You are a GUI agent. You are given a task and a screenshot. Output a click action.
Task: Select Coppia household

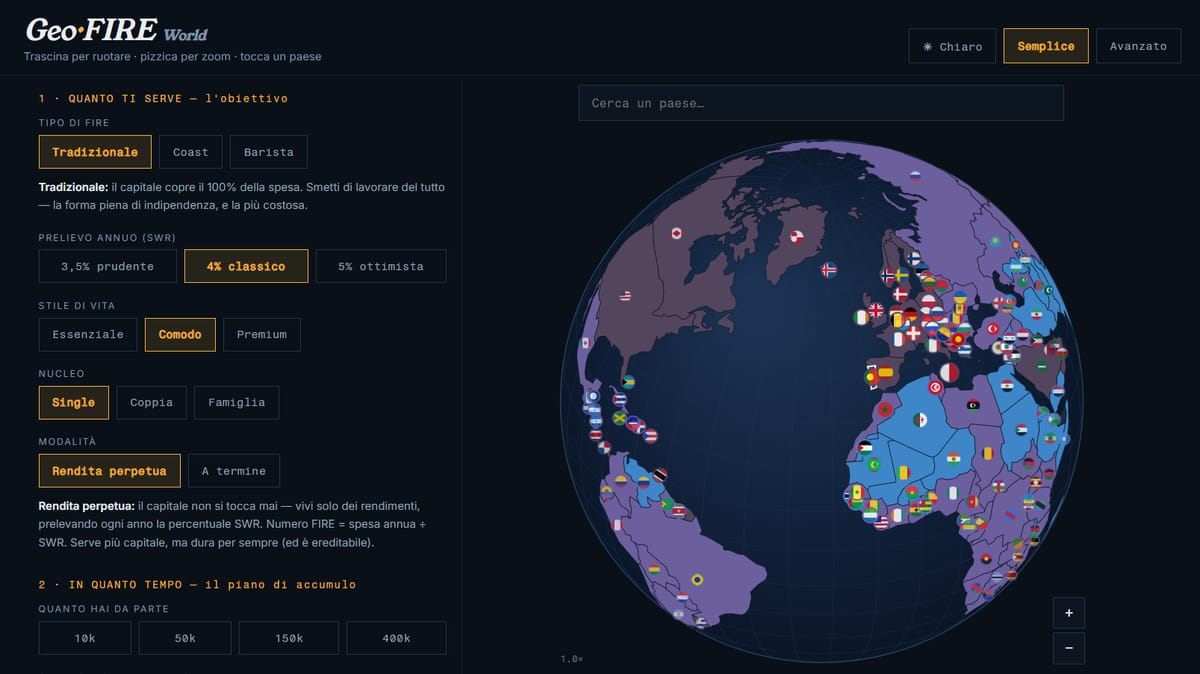[x=152, y=402]
